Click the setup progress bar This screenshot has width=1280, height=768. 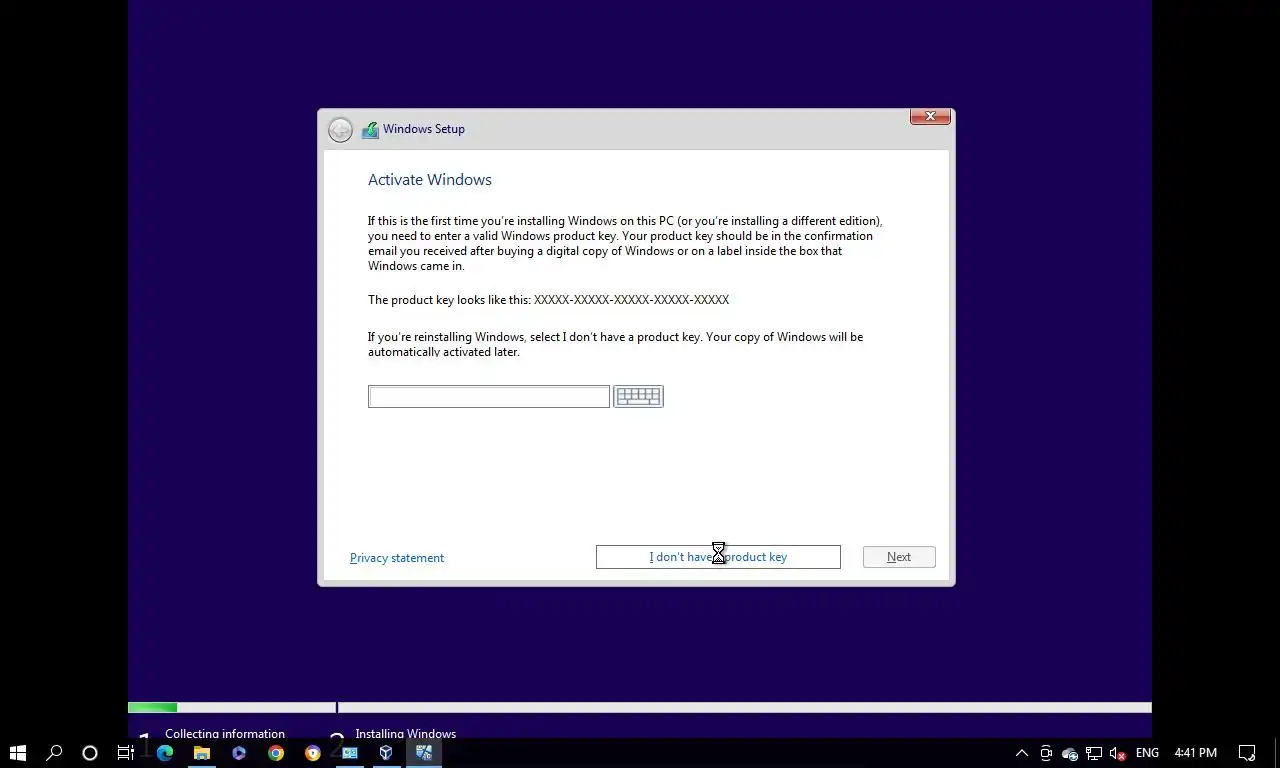tap(640, 708)
